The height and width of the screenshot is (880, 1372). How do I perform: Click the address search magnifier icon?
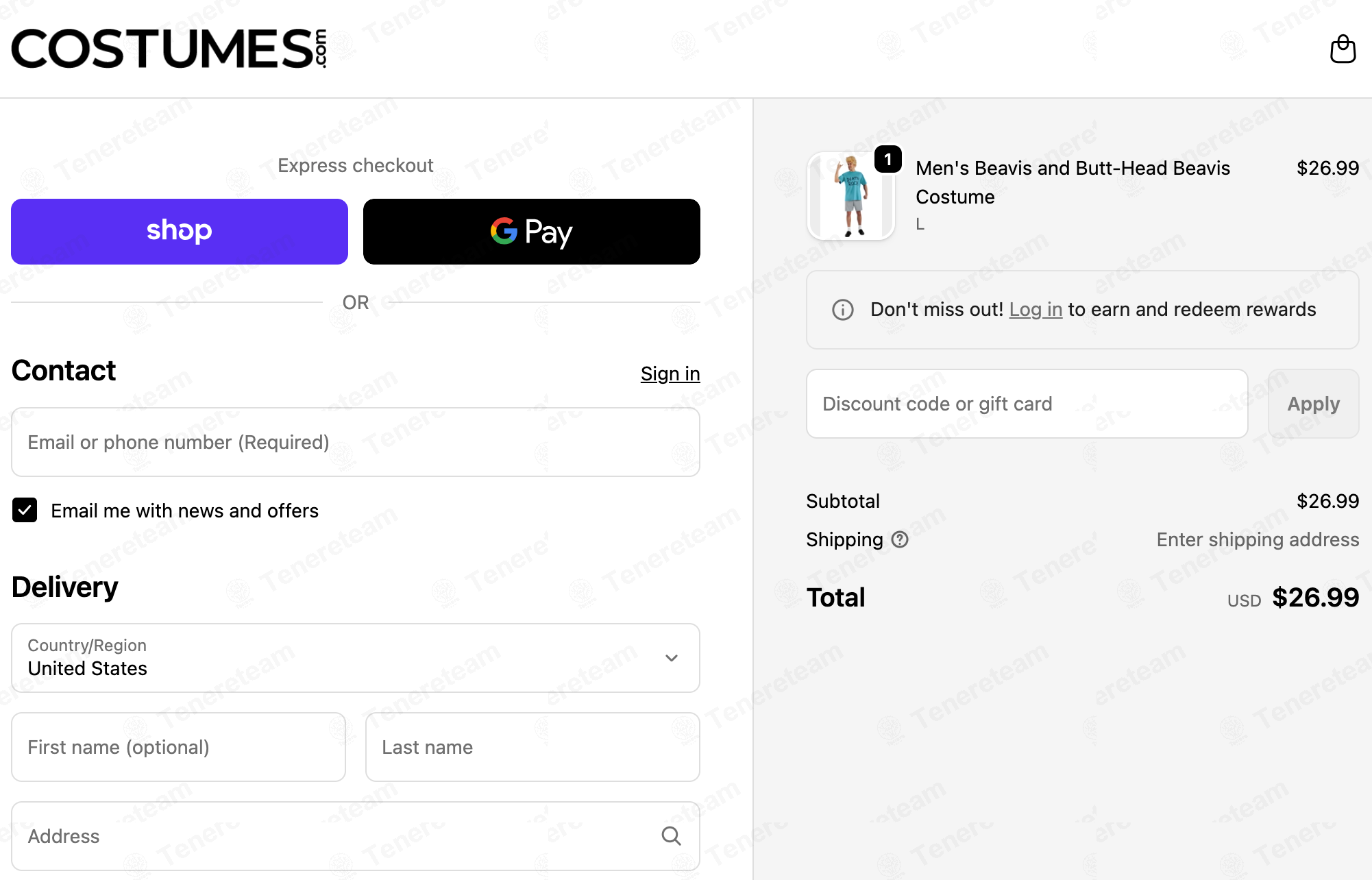[671, 836]
